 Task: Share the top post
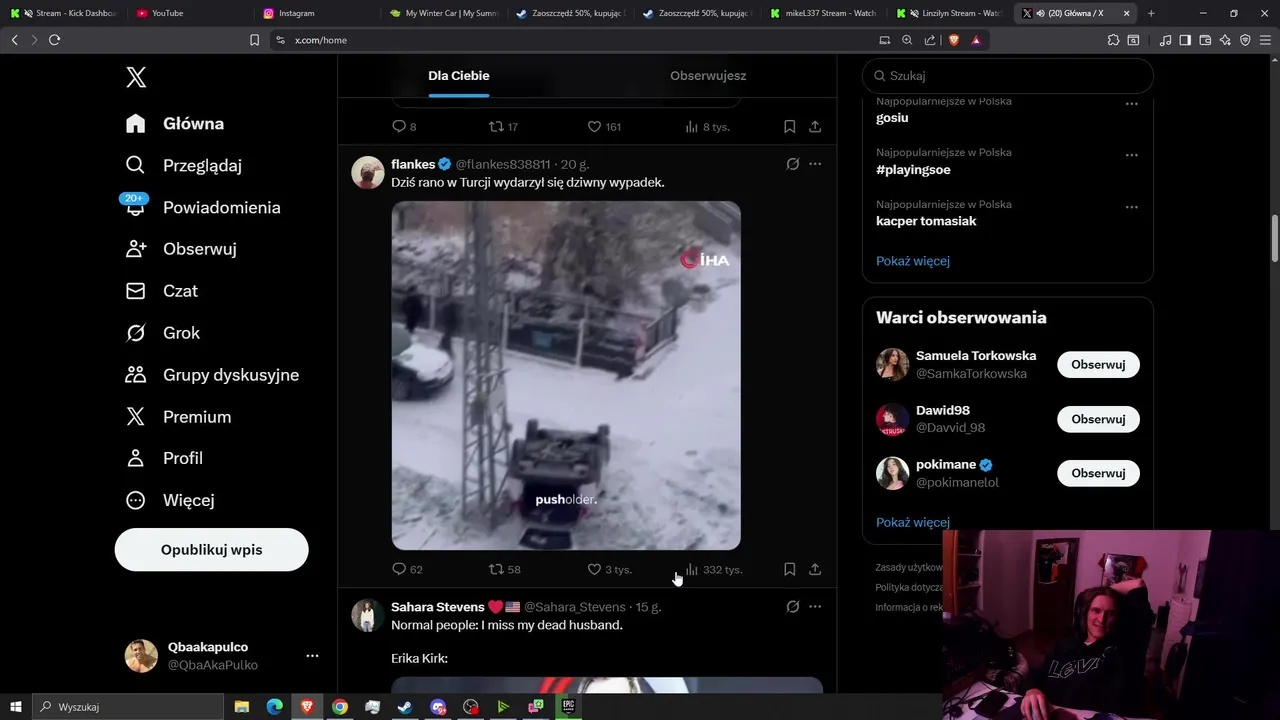click(815, 127)
